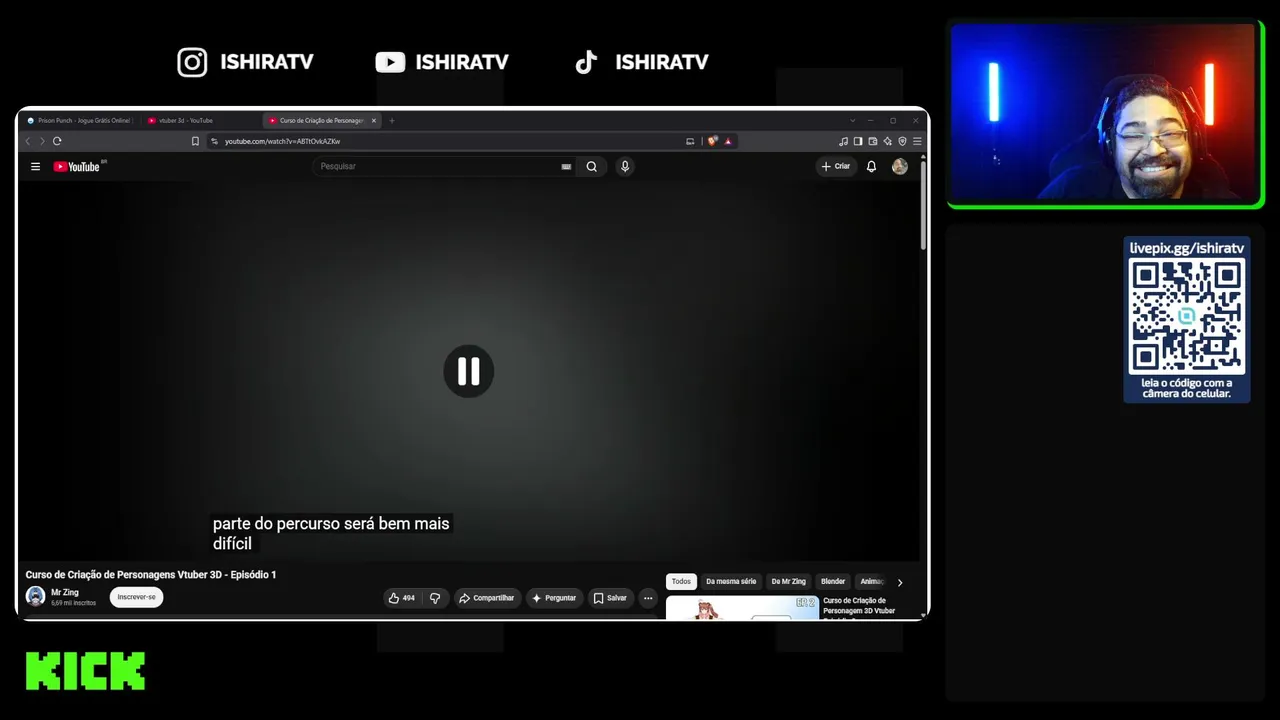Expand the browser tab search dropdown
Viewport: 1280px width, 720px height.
(x=852, y=121)
